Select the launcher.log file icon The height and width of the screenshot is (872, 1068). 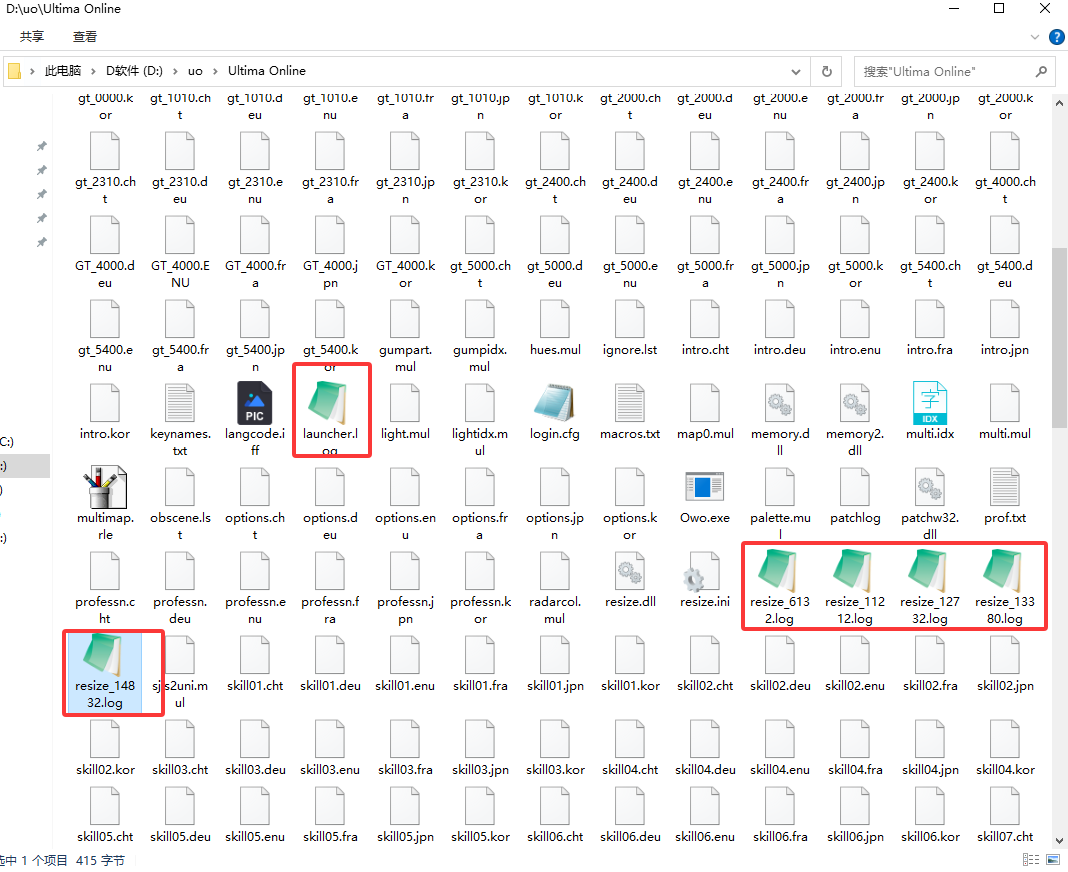[330, 402]
